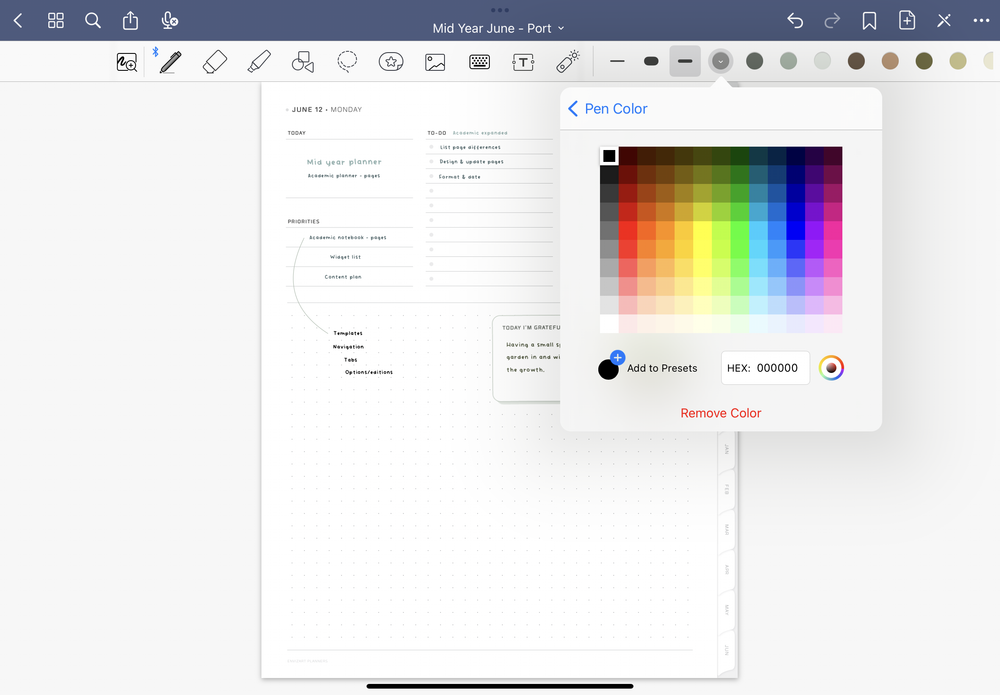Select the thinnest stroke width
Screen dimensions: 1000x695
coord(617,61)
